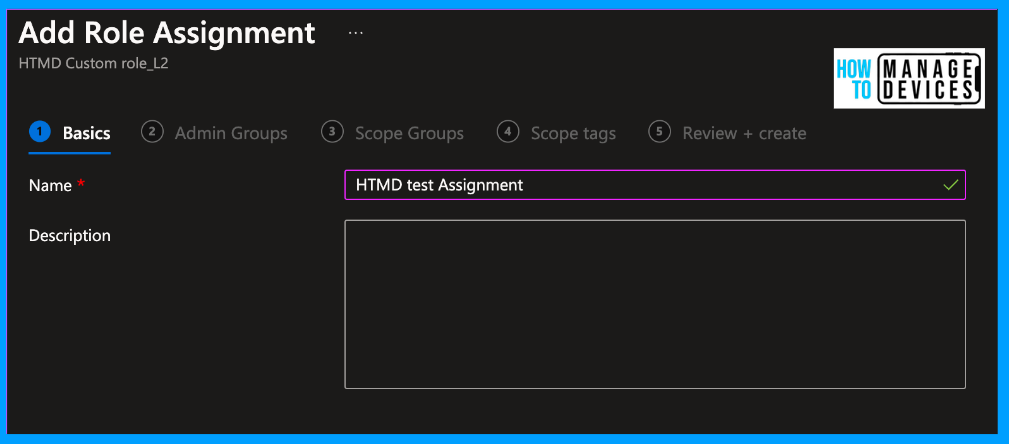Click the HTMD Custom role_L2 subtitle
The width and height of the screenshot is (1009, 444).
94,64
